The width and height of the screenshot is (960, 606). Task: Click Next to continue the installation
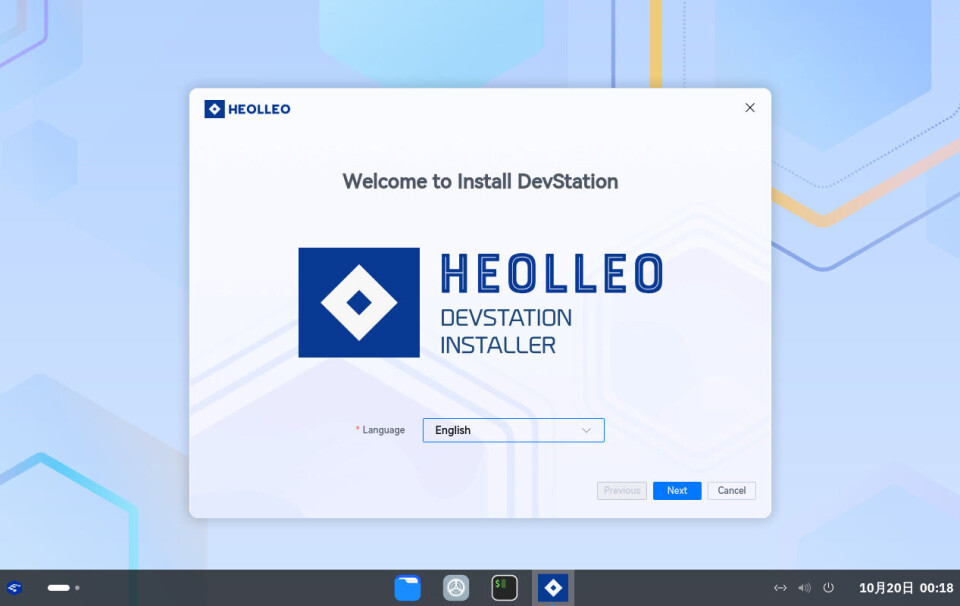coord(677,490)
